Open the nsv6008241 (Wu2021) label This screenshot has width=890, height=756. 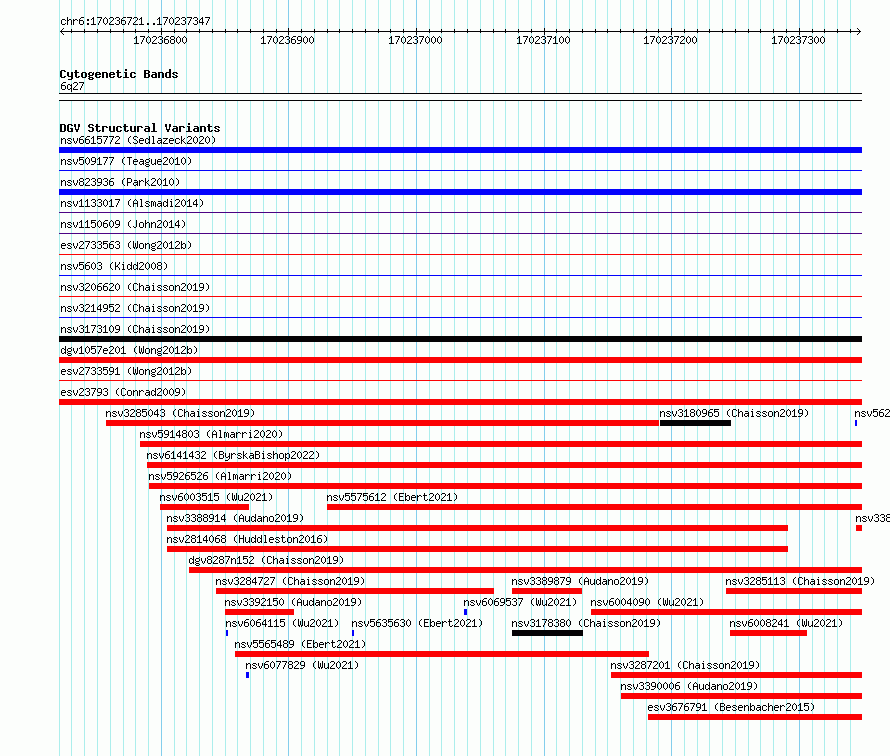click(786, 623)
